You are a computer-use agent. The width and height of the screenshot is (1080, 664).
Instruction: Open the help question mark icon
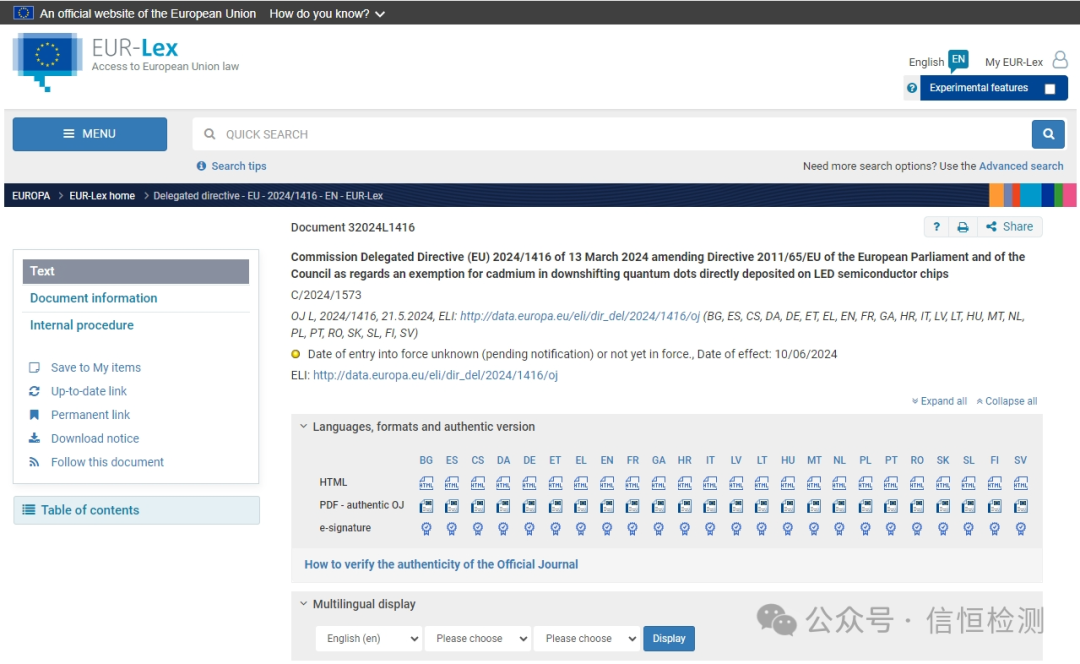click(x=936, y=227)
